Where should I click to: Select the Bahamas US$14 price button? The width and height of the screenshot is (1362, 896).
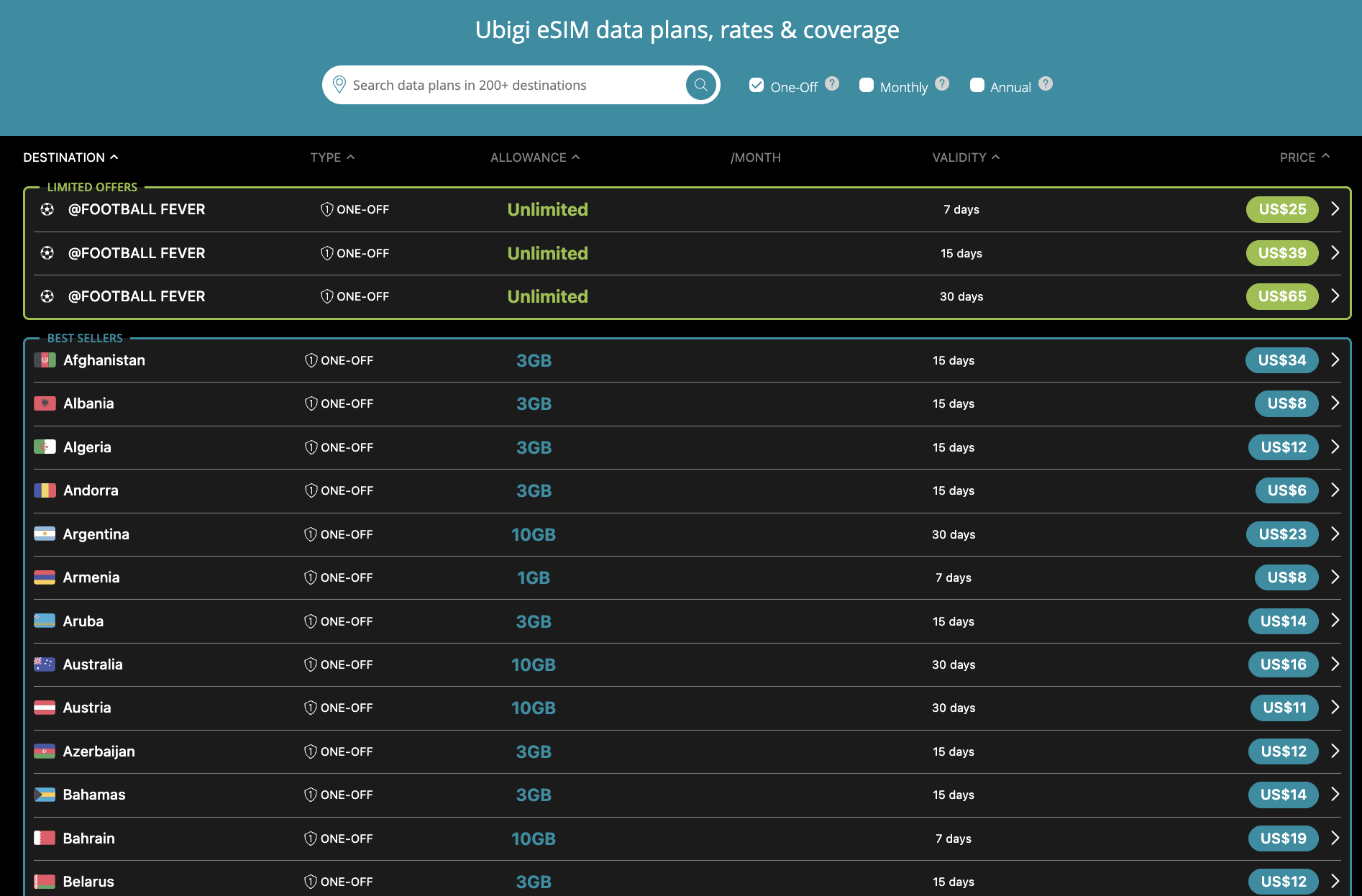(x=1283, y=795)
